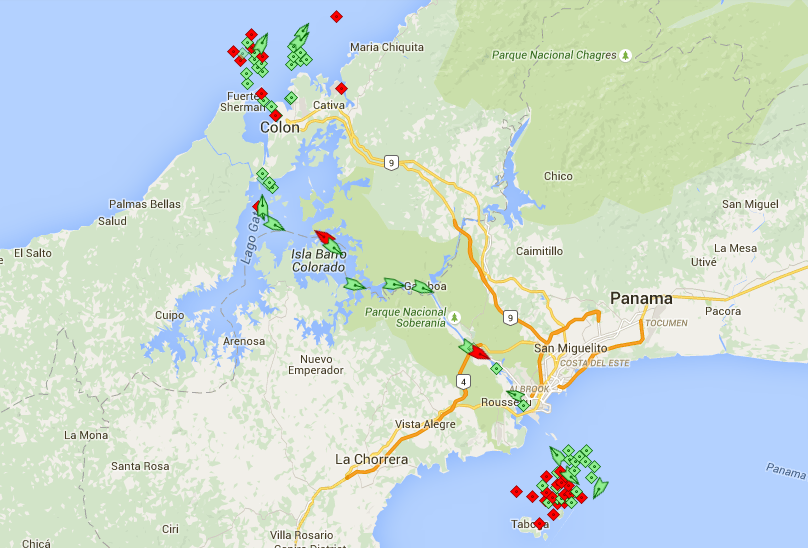Image resolution: width=808 pixels, height=548 pixels.
Task: Select the green diamond marker below red canal ship
Action: click(x=496, y=368)
